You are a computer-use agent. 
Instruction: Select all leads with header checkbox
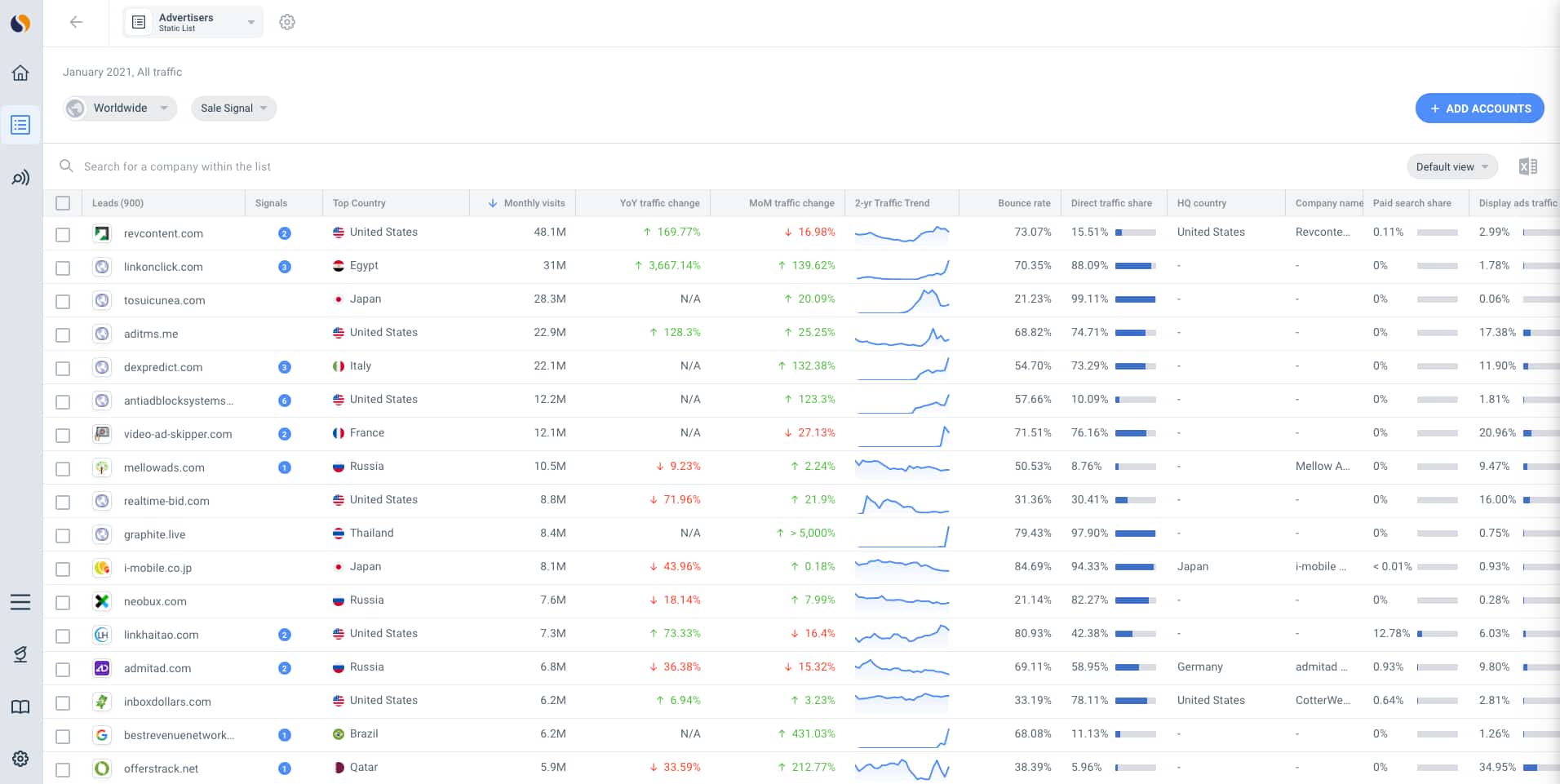coord(63,203)
